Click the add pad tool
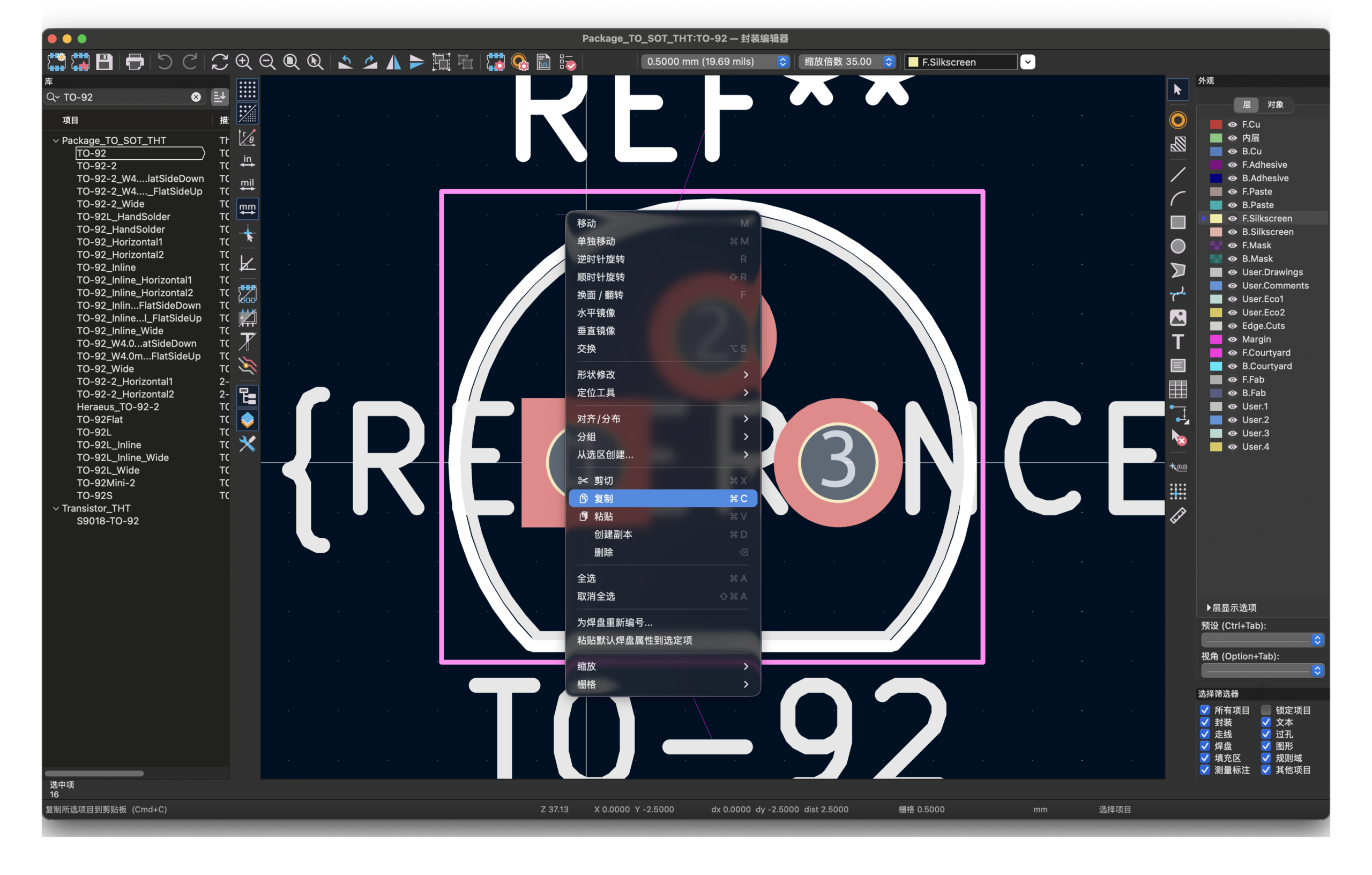Image resolution: width=1372 pixels, height=875 pixels. point(1177,120)
